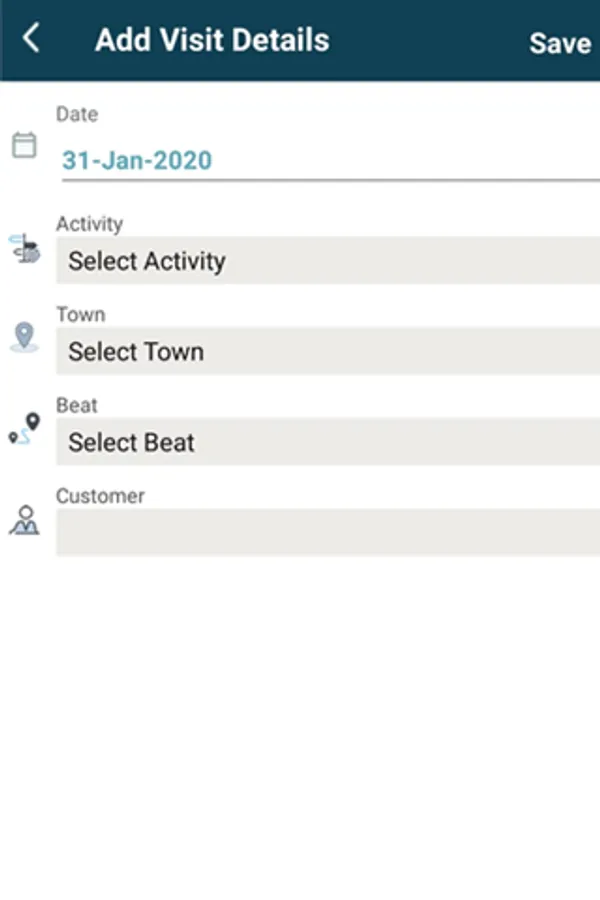This screenshot has width=600, height=900.
Task: Click the Save button
Action: 559,43
